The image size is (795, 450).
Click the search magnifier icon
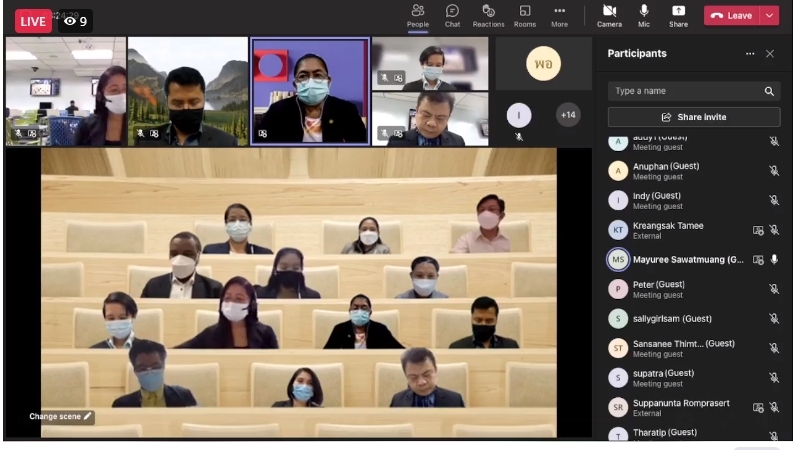tap(769, 91)
